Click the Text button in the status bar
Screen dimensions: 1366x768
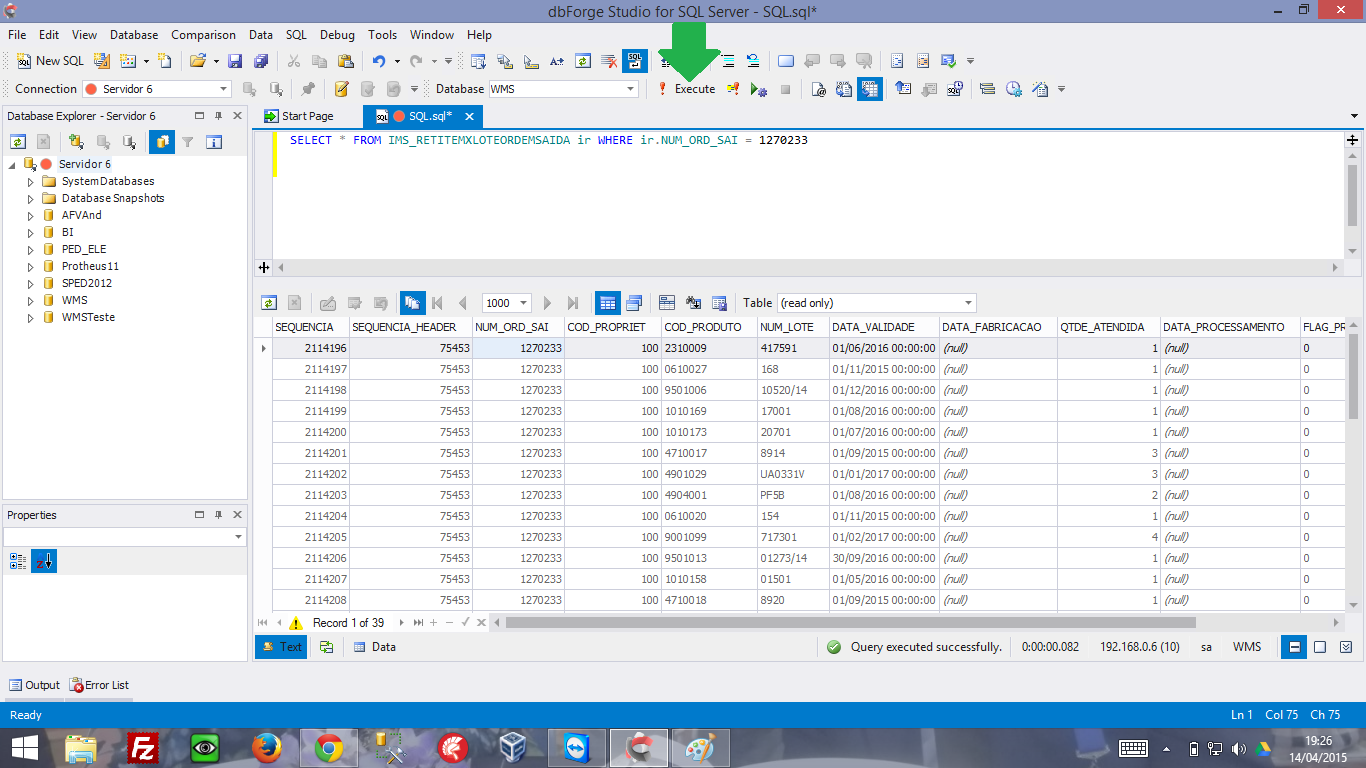coord(281,646)
